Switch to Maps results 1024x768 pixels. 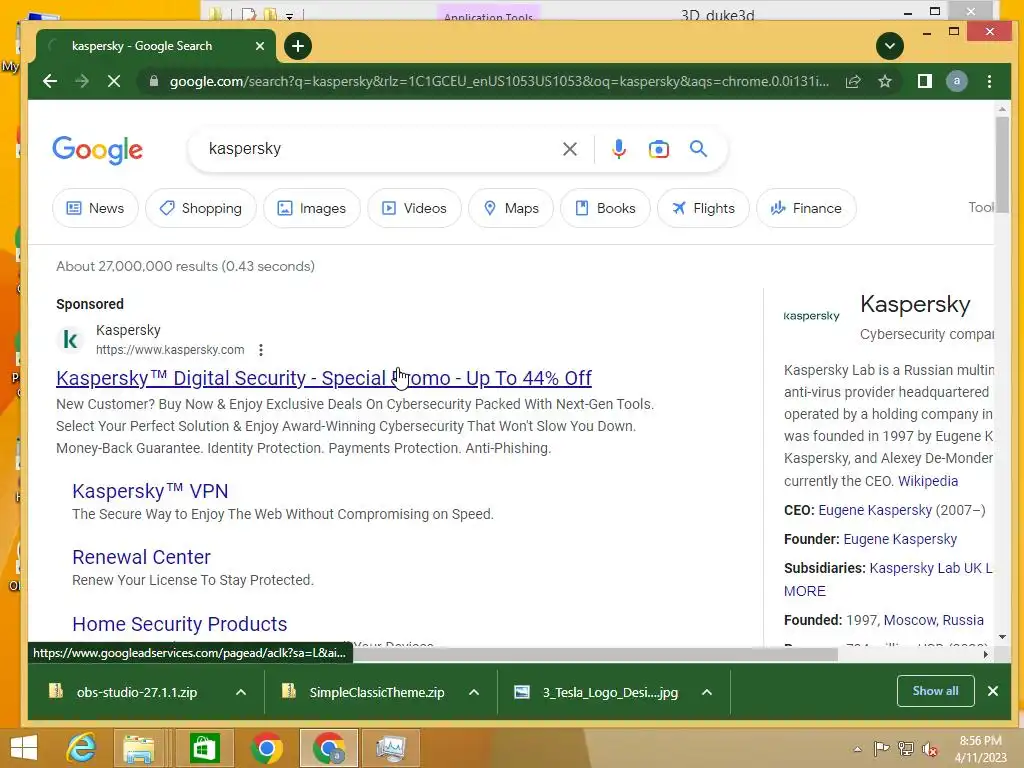[x=511, y=208]
